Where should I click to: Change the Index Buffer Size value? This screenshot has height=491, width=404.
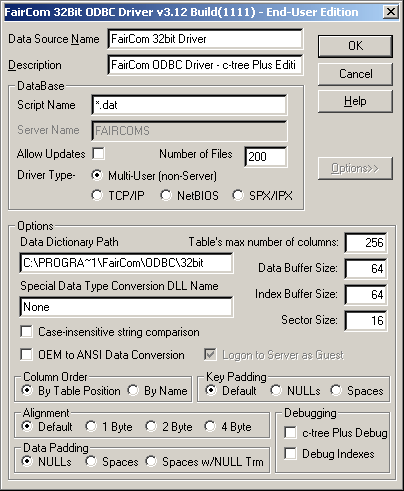click(366, 295)
